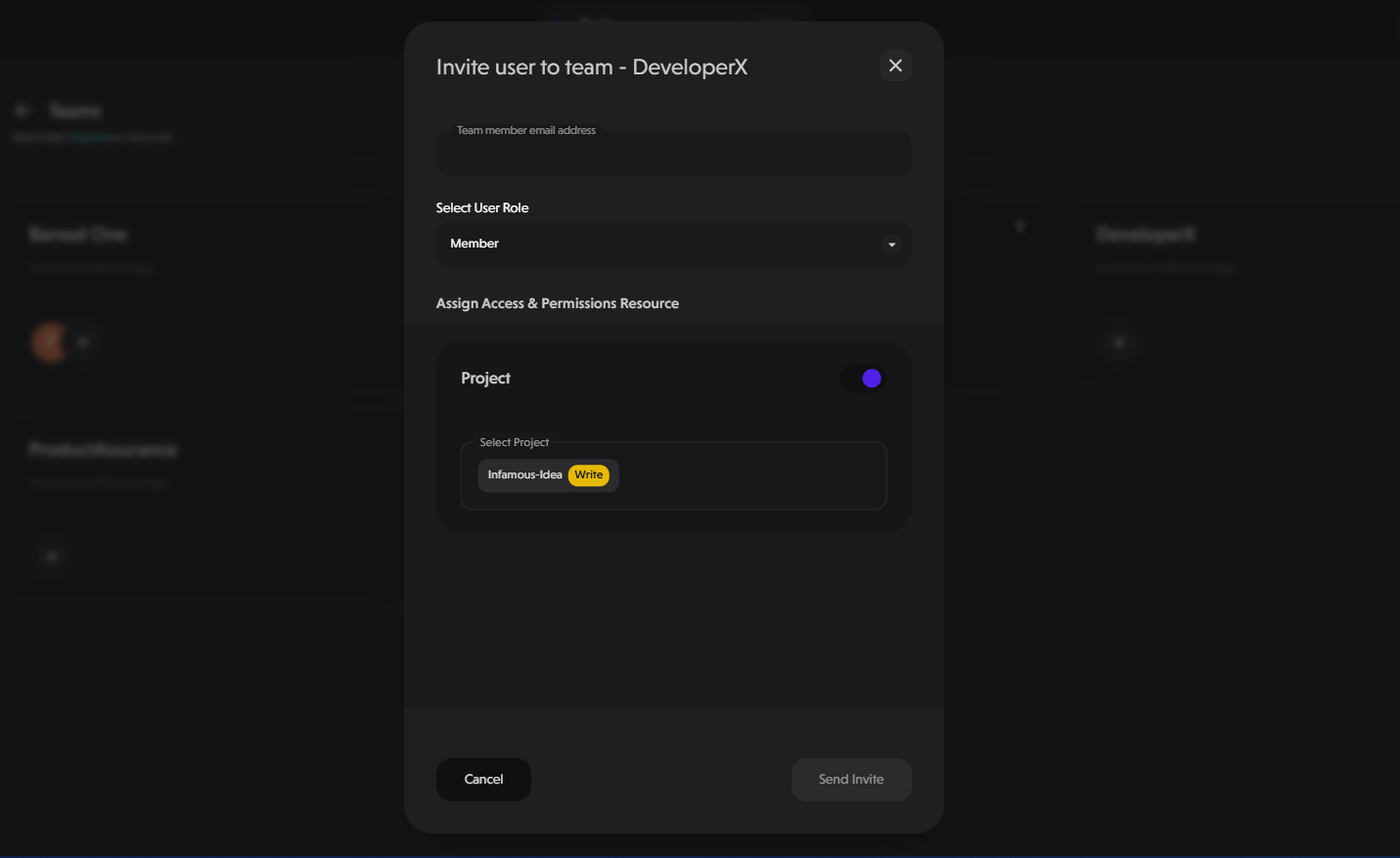Click the Project section label
Screen dimensions: 1400x858
click(485, 379)
